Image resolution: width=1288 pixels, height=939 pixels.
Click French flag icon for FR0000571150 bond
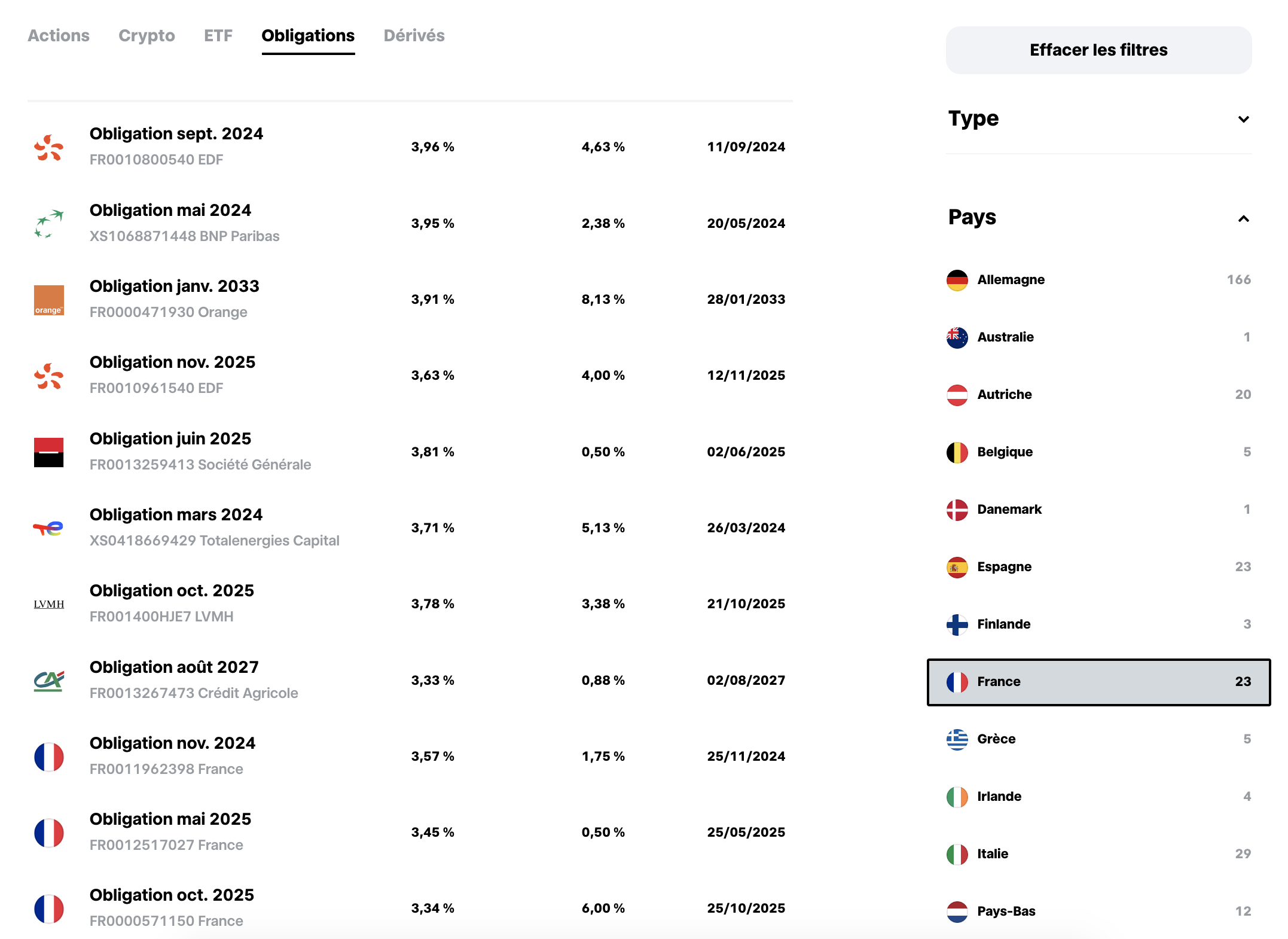coord(48,908)
